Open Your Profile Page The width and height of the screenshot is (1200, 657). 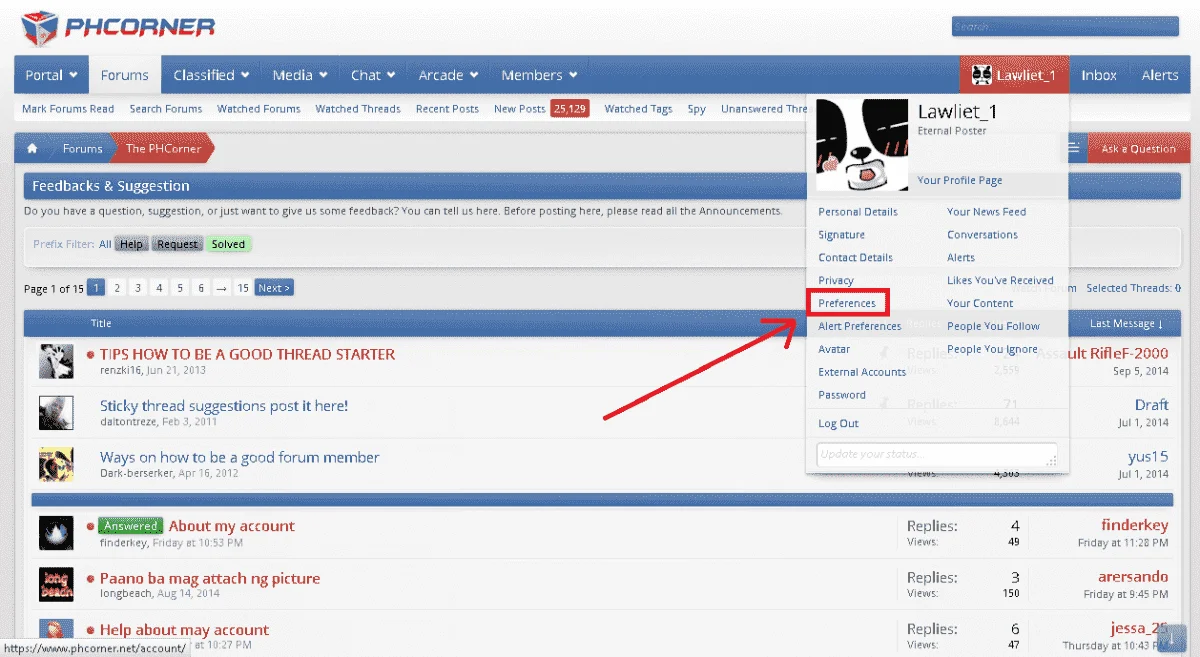coord(960,181)
